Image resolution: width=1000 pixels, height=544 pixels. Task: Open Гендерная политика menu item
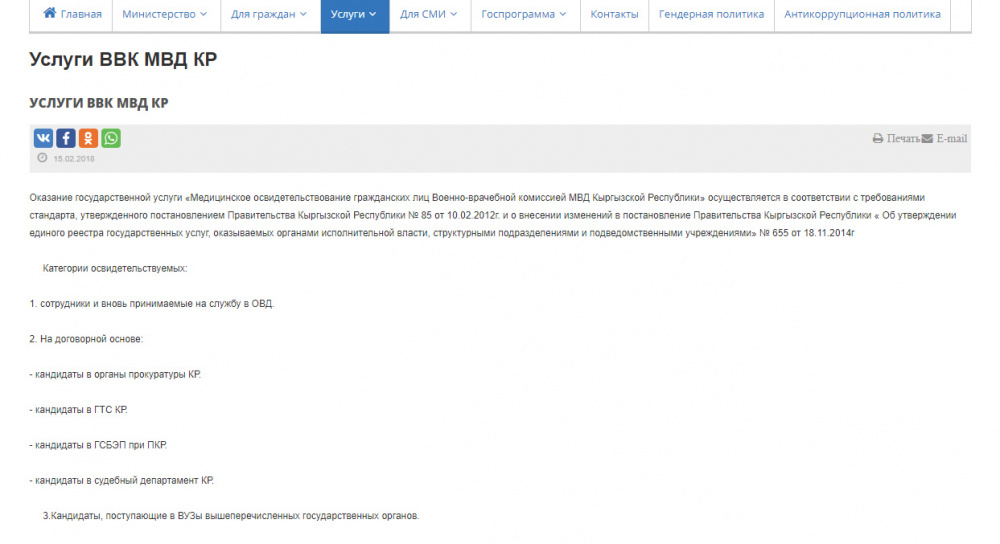coord(711,15)
